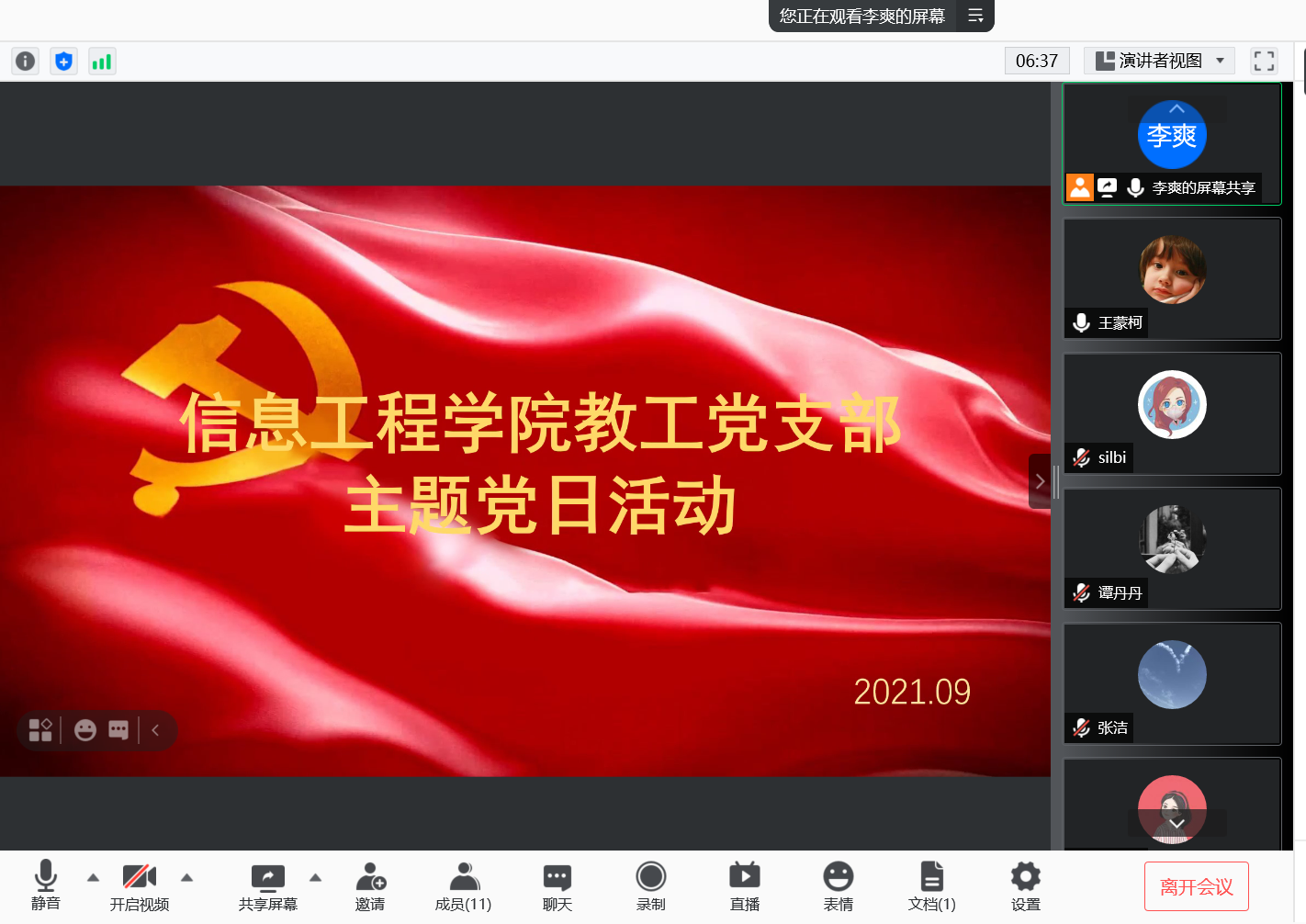Screen dimensions: 1306x924
Task: Click the meeting timer 06:37
Action: (x=1037, y=61)
